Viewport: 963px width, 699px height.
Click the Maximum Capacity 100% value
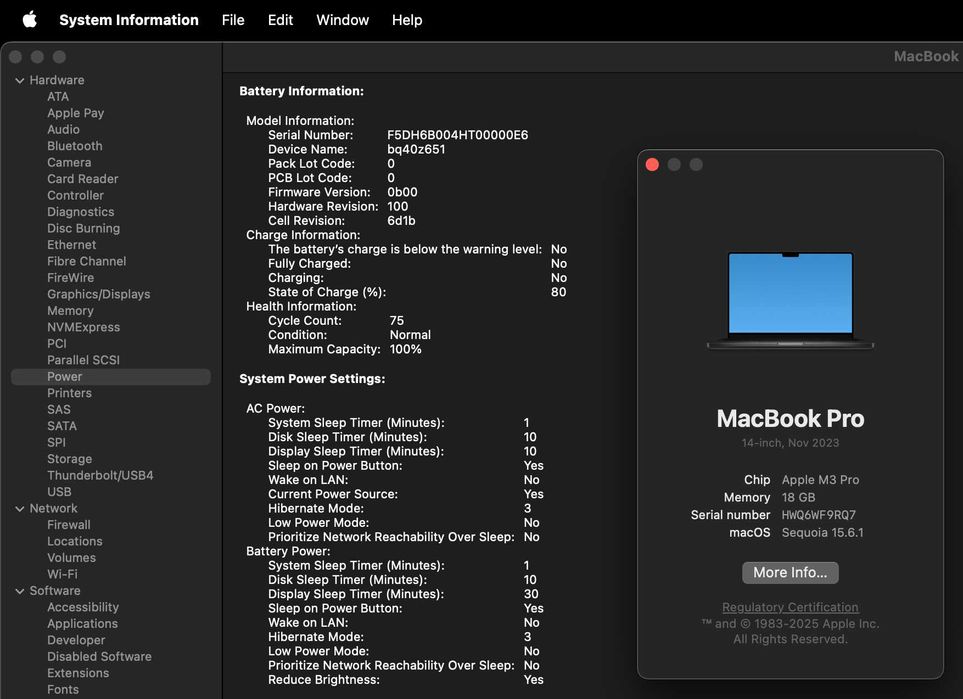point(405,350)
